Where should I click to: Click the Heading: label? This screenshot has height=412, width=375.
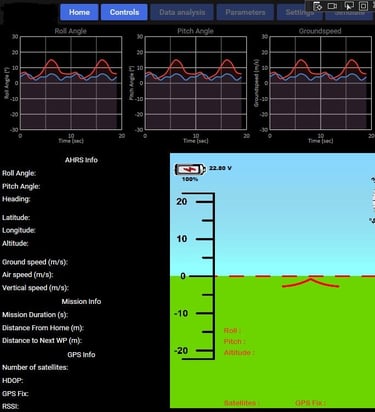tap(16, 199)
